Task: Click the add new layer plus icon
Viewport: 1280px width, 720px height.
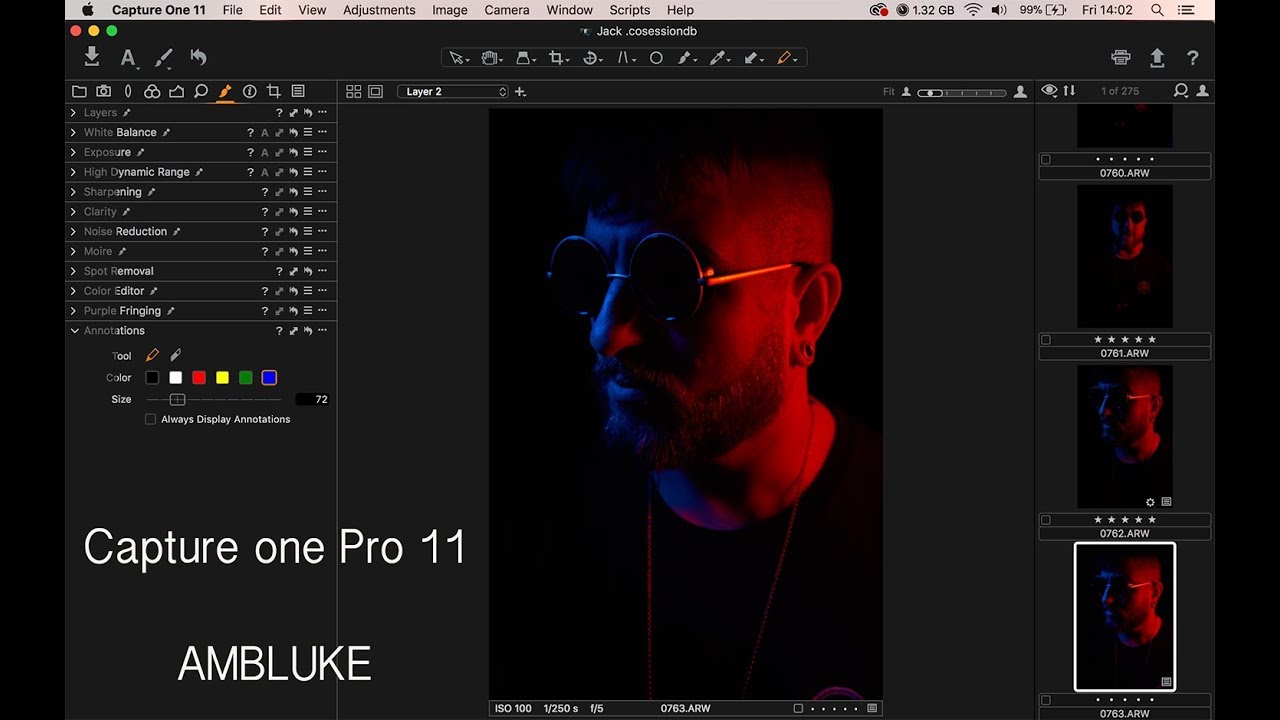Action: [x=520, y=92]
